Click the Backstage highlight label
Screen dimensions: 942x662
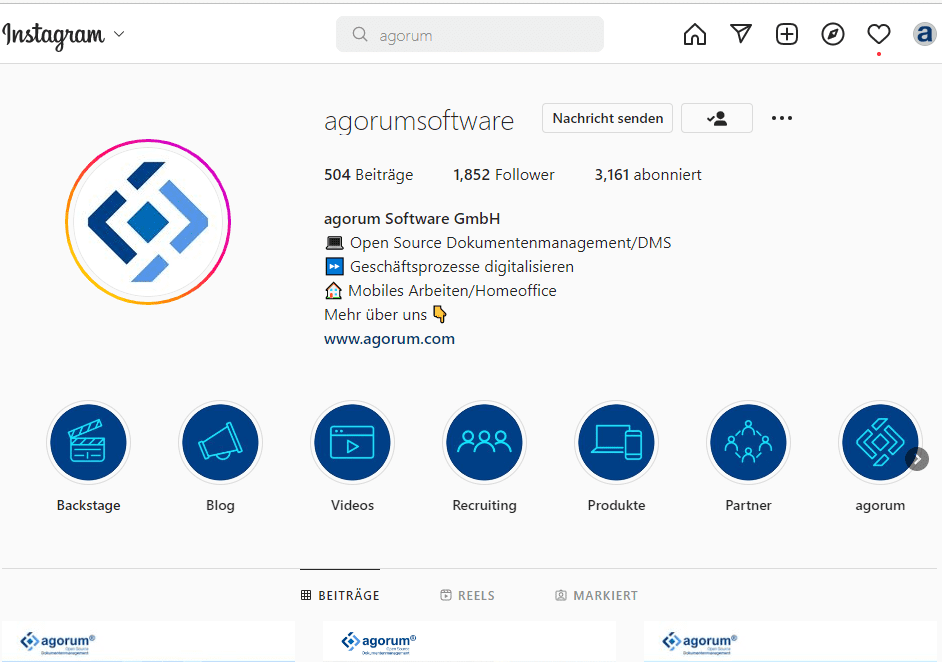(x=88, y=505)
